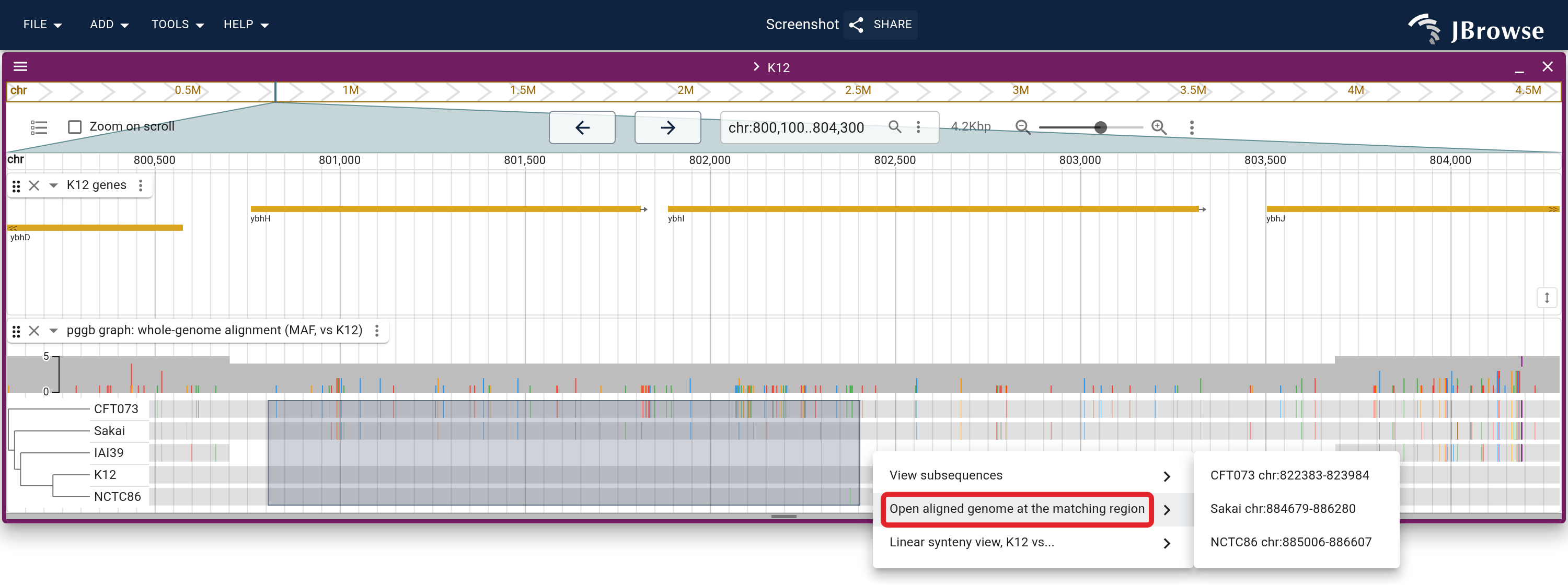Click the SHARE button
The image size is (1568, 585).
click(x=880, y=25)
